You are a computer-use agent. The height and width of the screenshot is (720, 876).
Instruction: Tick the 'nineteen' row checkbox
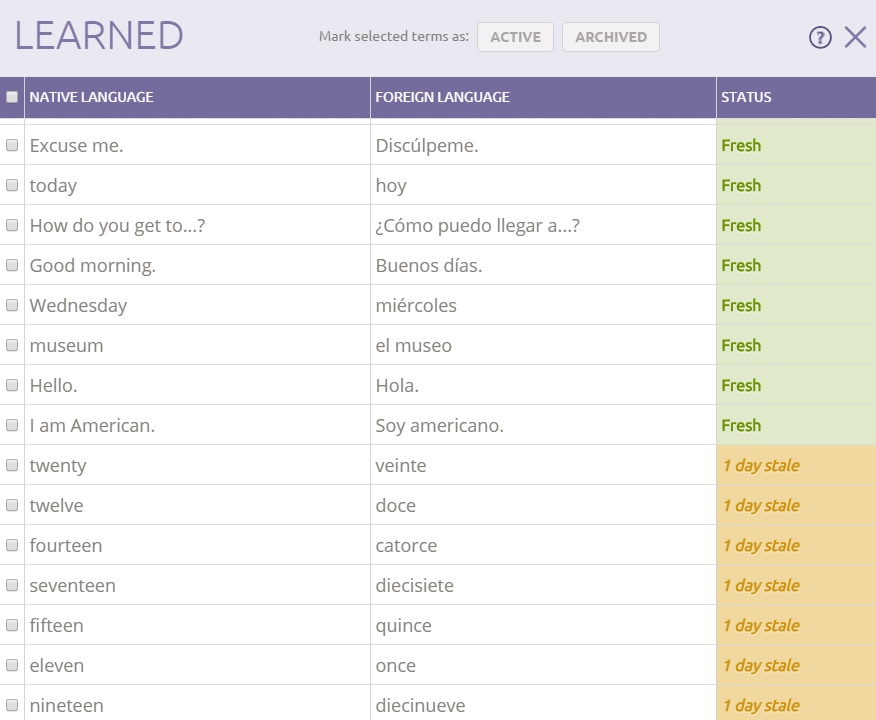pyautogui.click(x=12, y=705)
